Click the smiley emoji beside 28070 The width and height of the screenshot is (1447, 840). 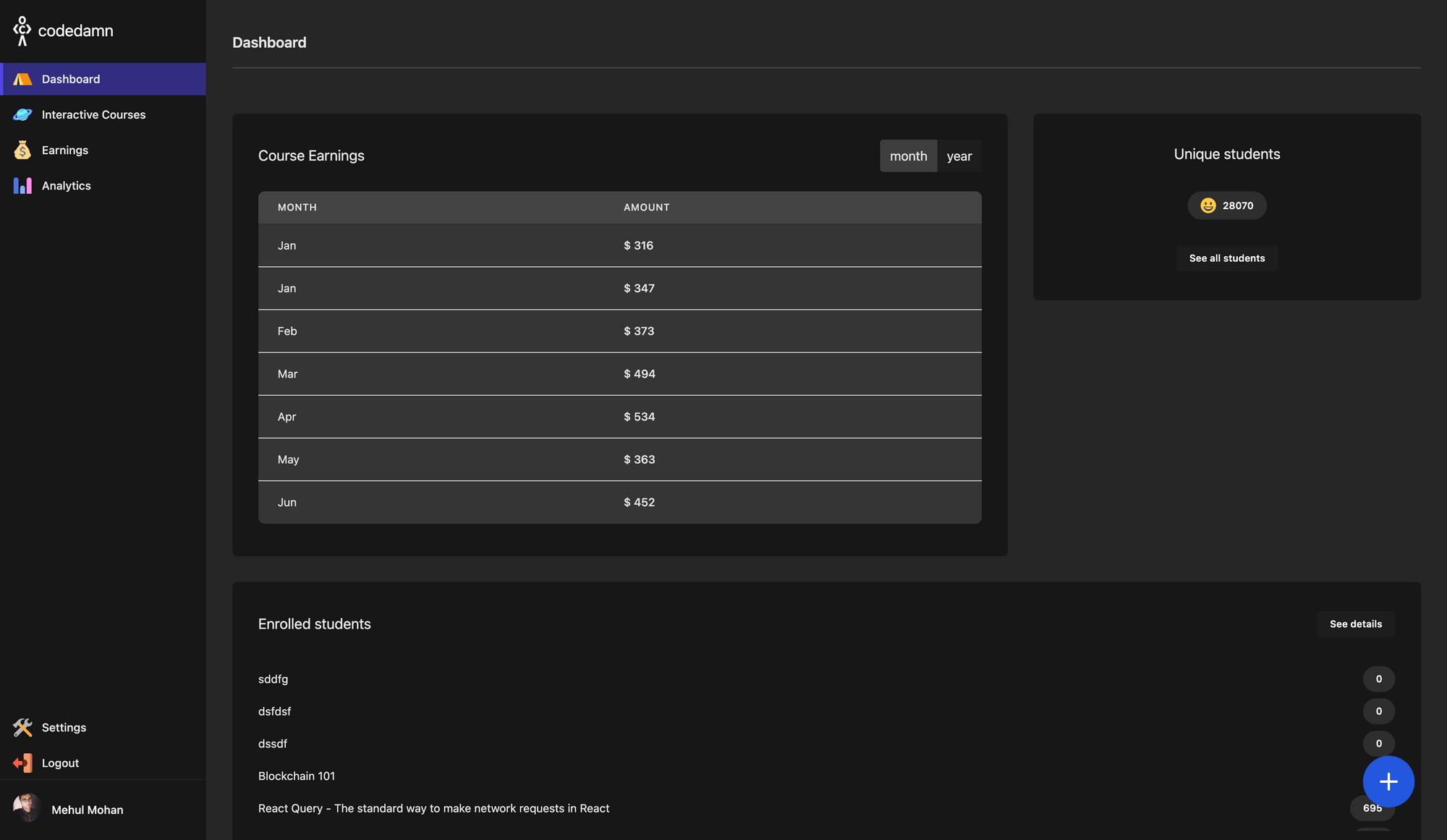(x=1208, y=205)
